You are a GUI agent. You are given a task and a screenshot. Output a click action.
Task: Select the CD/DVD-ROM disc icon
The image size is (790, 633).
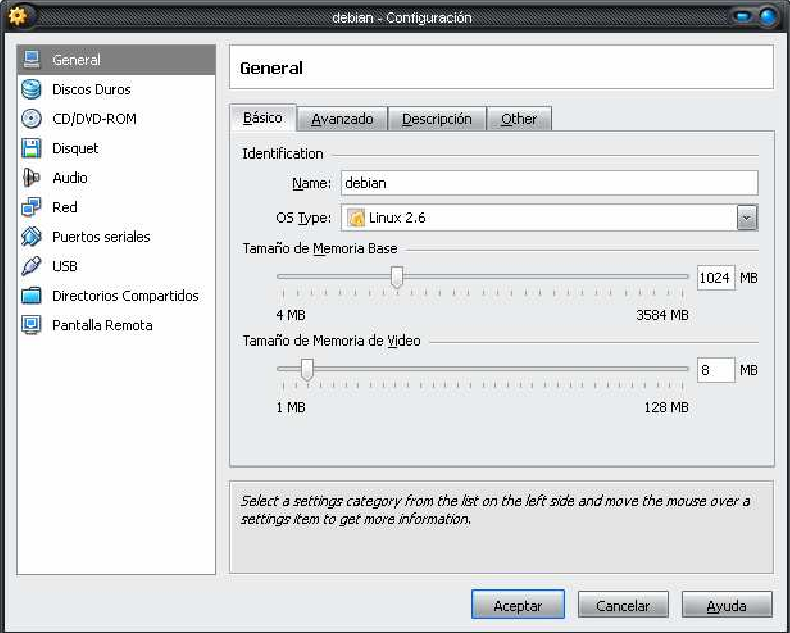[32, 119]
